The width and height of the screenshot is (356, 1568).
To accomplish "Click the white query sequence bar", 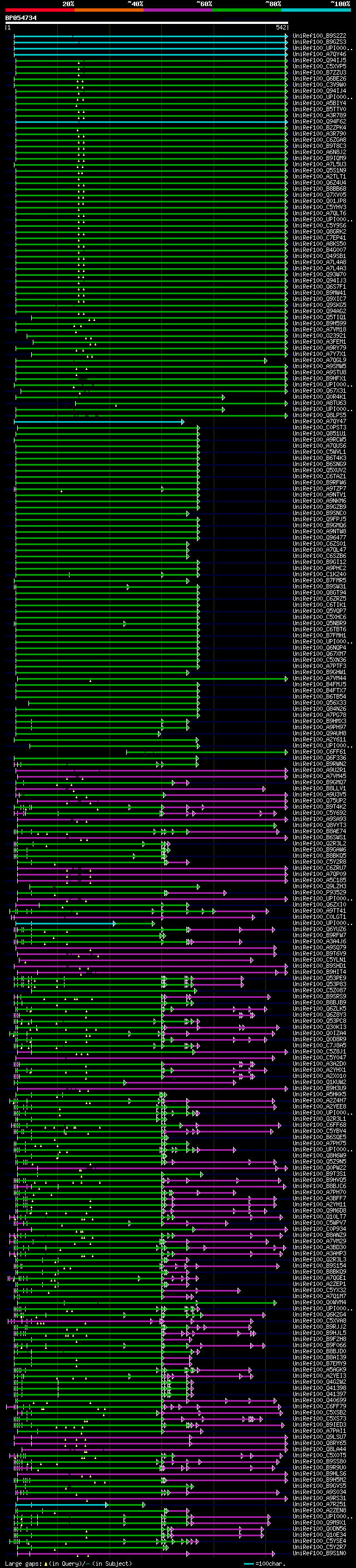I will [x=147, y=23].
